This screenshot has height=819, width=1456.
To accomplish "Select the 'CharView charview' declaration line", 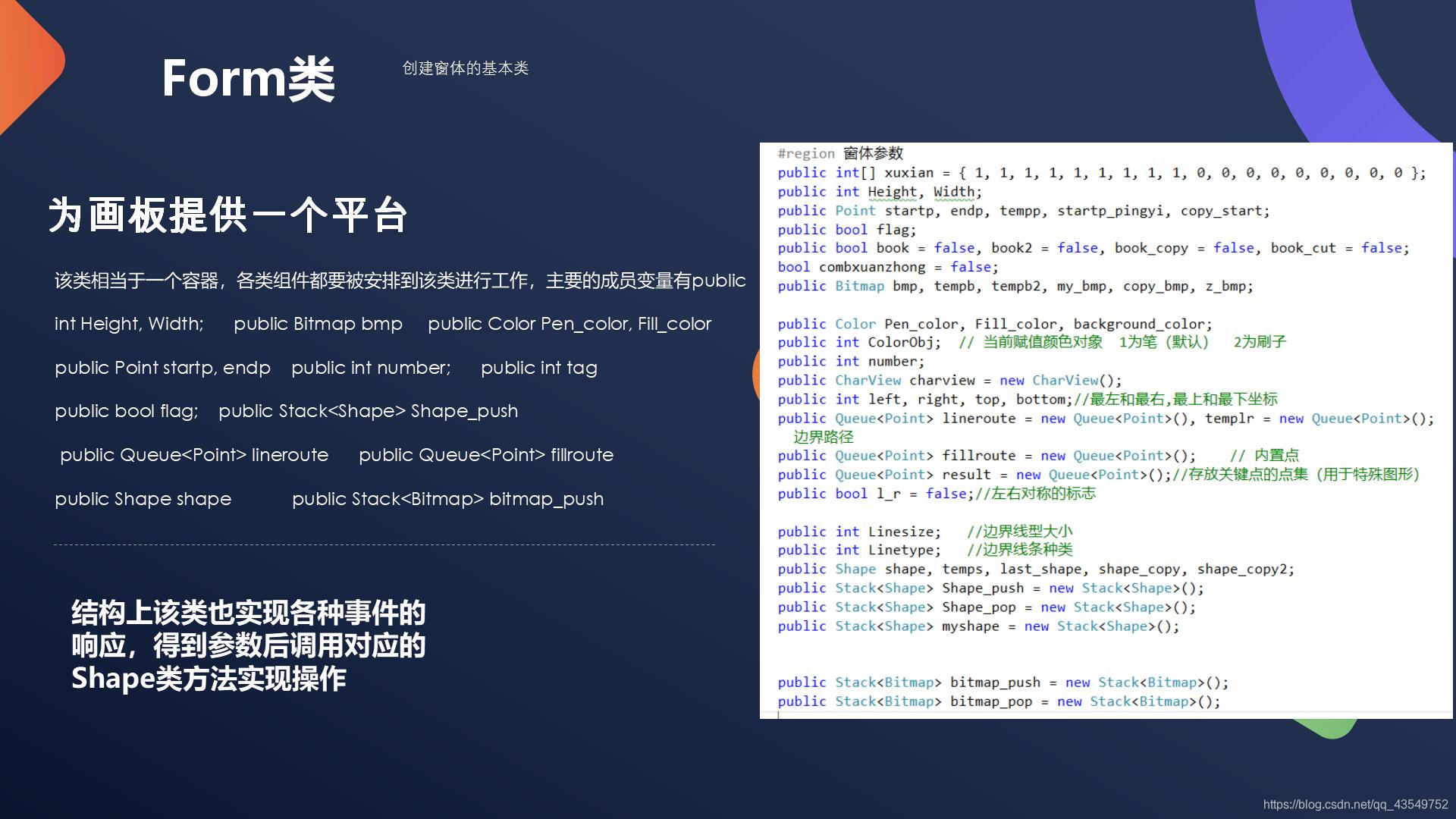I will (x=949, y=380).
